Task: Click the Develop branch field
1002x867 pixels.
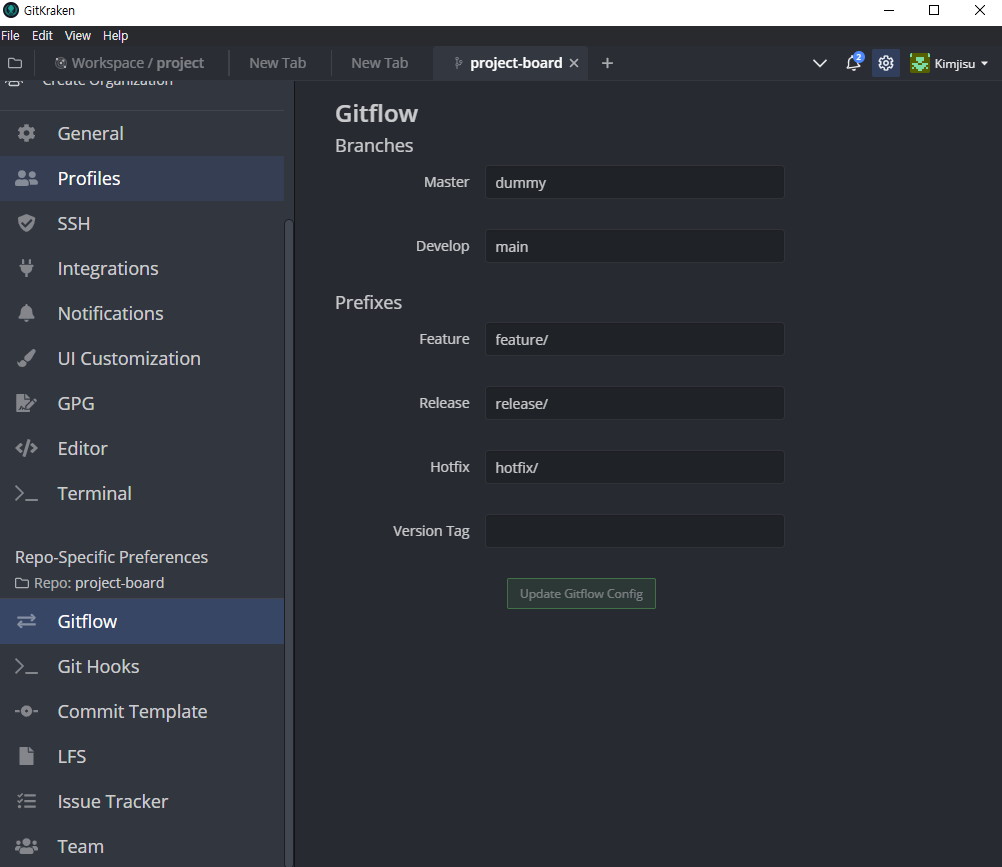Action: [x=635, y=246]
